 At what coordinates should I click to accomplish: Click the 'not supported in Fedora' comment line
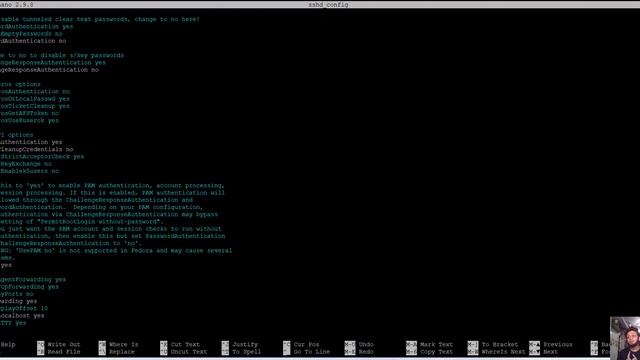(116, 251)
